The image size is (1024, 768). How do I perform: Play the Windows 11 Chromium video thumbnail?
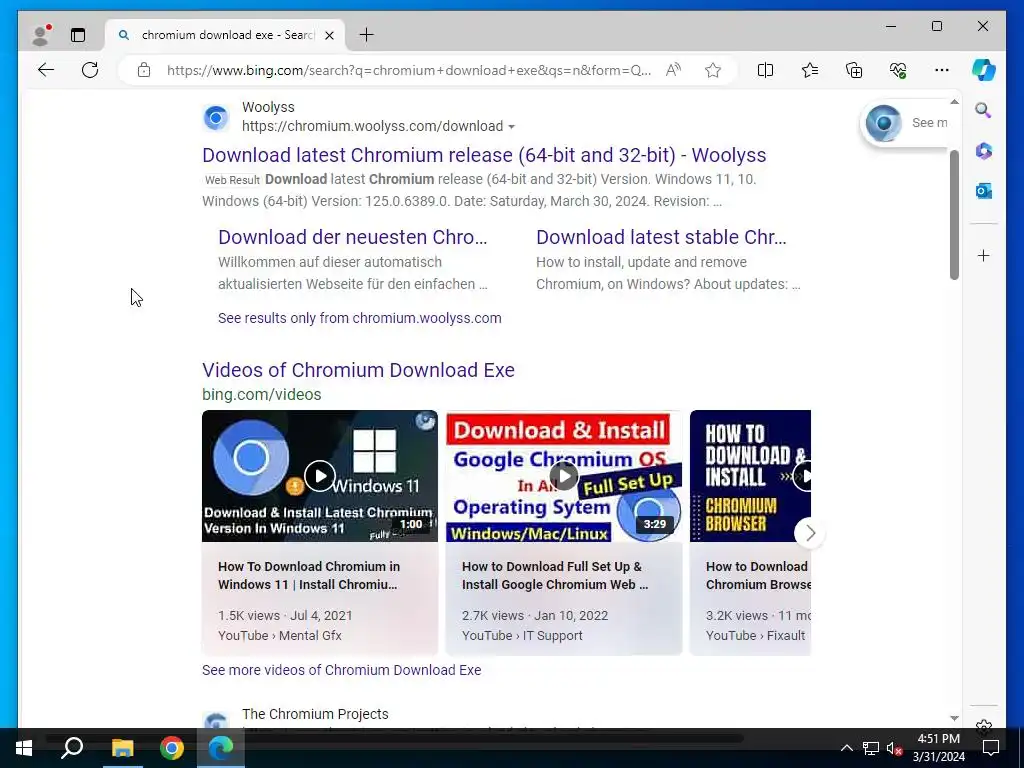[319, 476]
